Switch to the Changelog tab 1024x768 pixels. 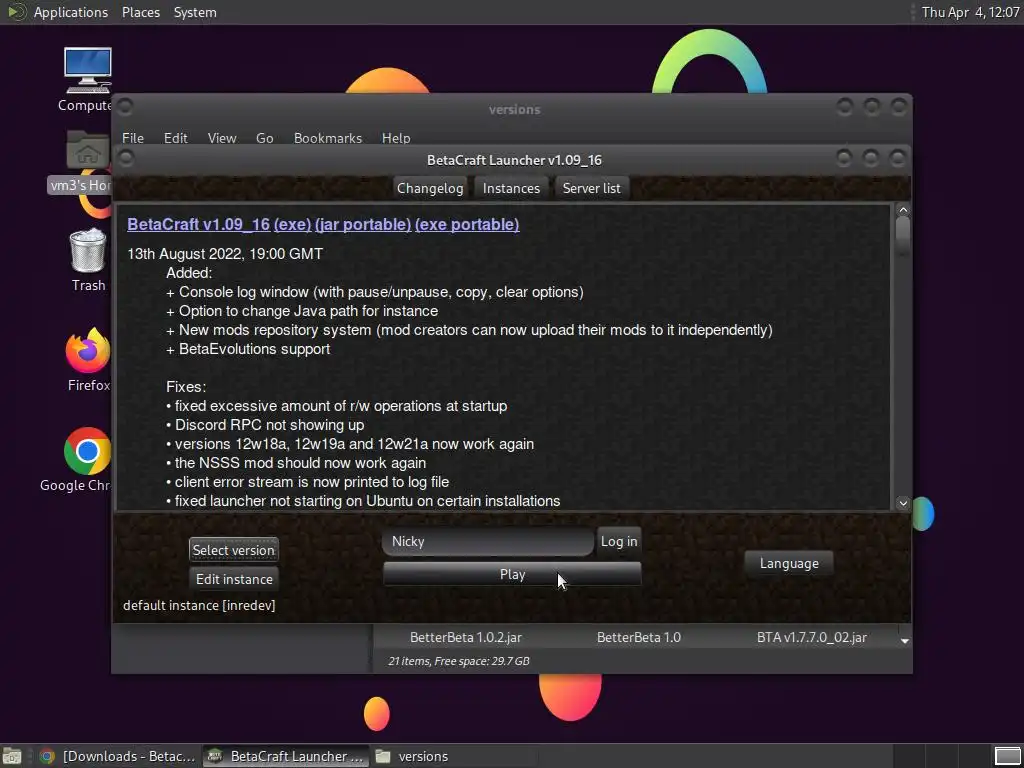coord(430,188)
